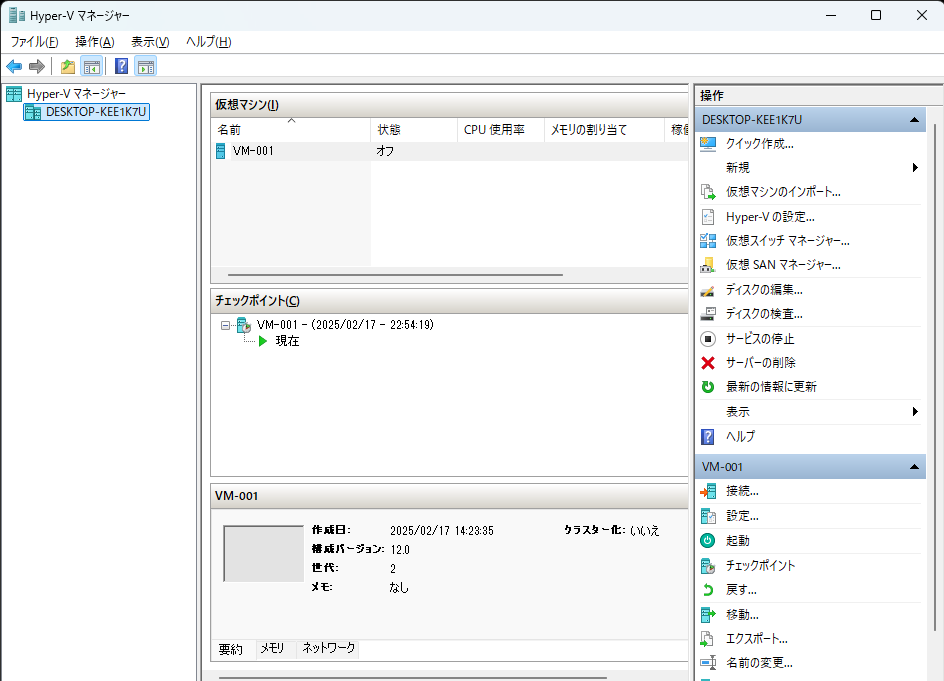944x681 pixels.
Task: Switch to the 要約 tab
Action: pyautogui.click(x=231, y=649)
